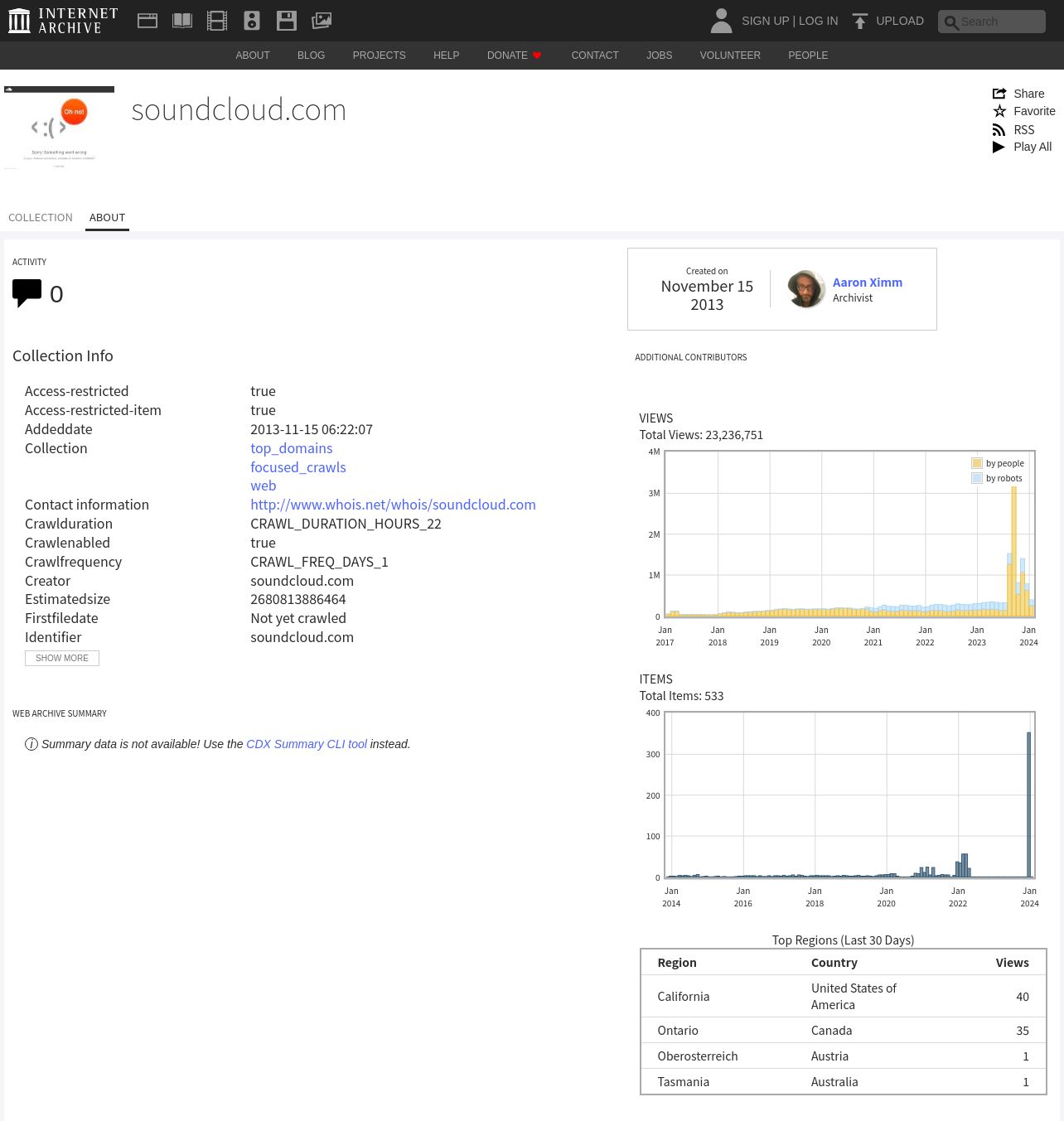
Task: Open the Images media icon
Action: click(x=322, y=21)
